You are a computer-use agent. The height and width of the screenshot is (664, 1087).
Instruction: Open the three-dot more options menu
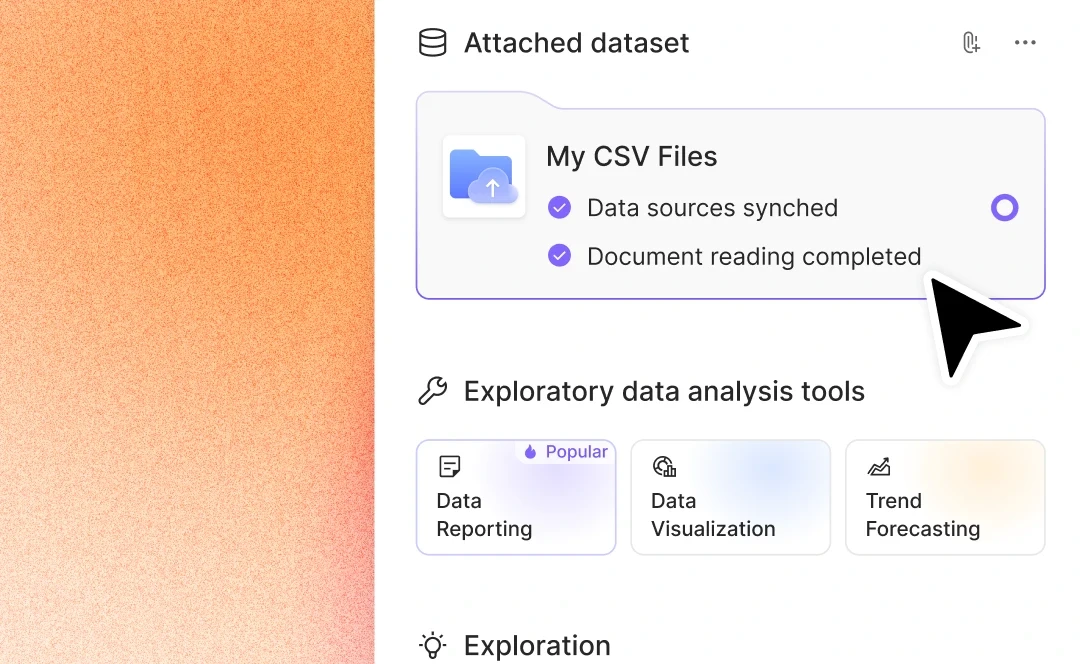[1025, 43]
